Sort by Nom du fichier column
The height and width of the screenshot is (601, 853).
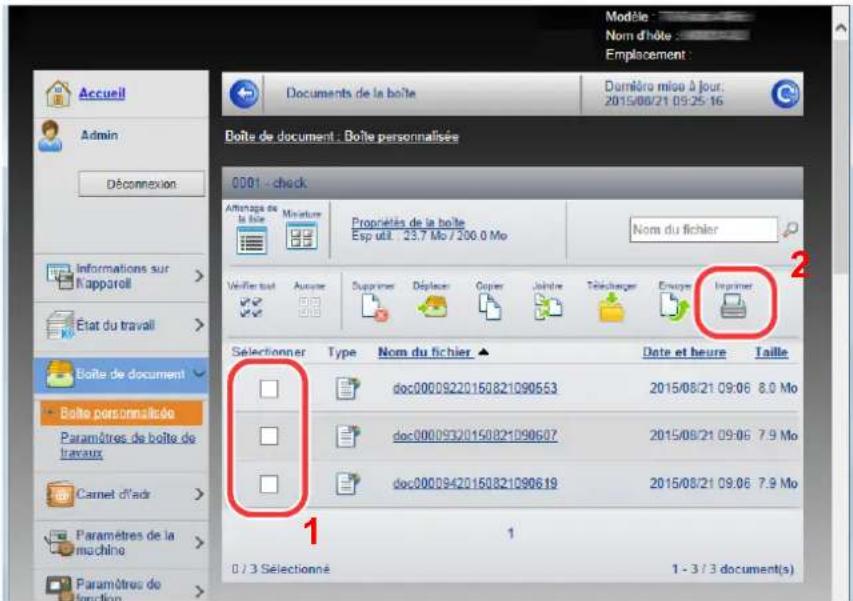[424, 352]
